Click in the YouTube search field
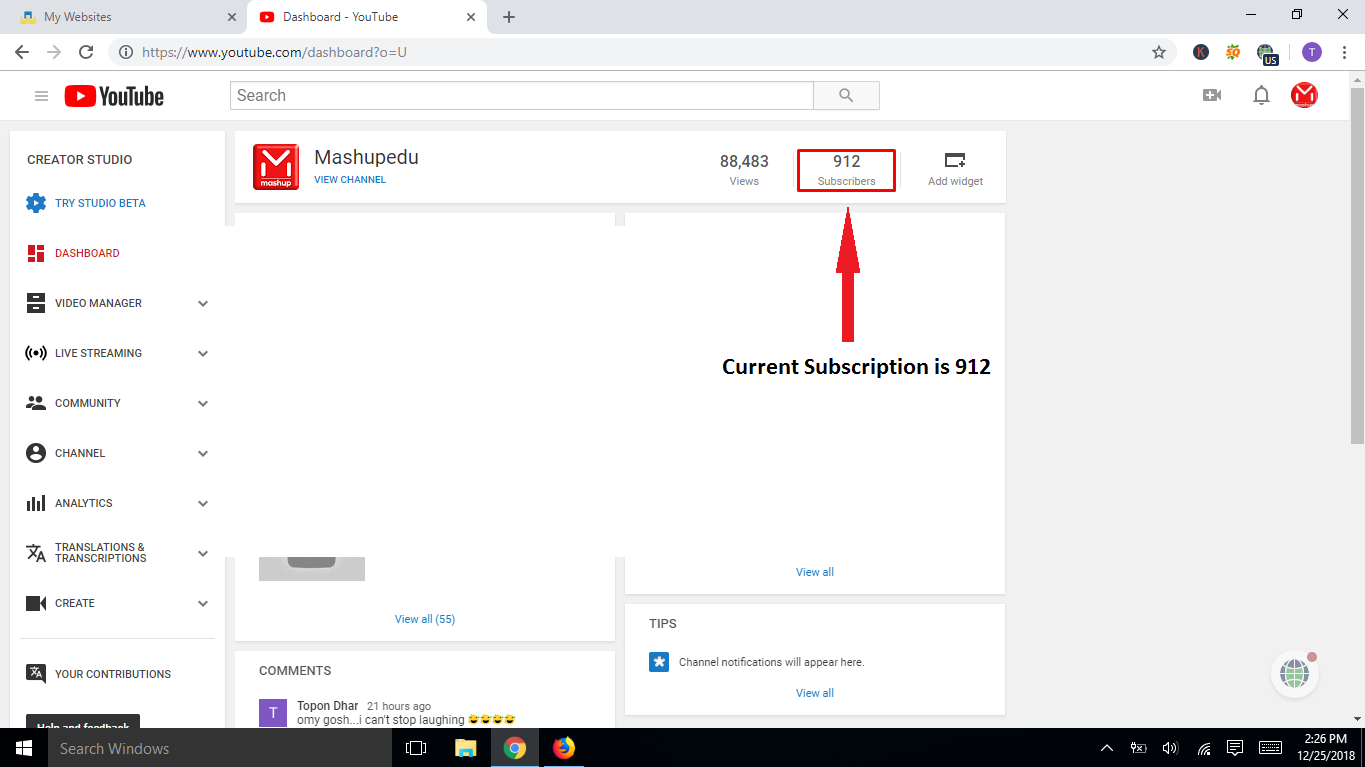The width and height of the screenshot is (1365, 767). (520, 96)
